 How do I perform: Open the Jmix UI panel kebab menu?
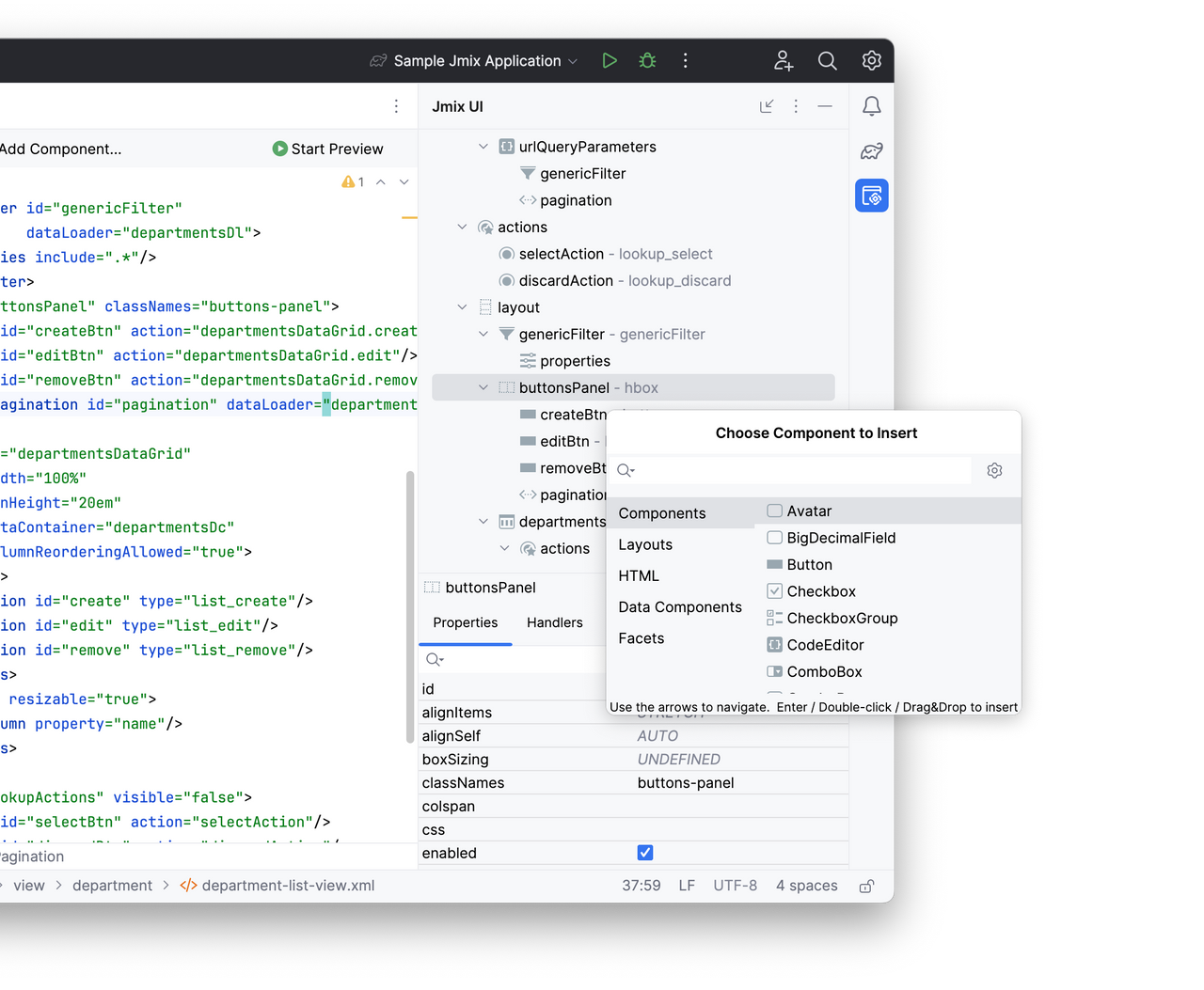795,106
